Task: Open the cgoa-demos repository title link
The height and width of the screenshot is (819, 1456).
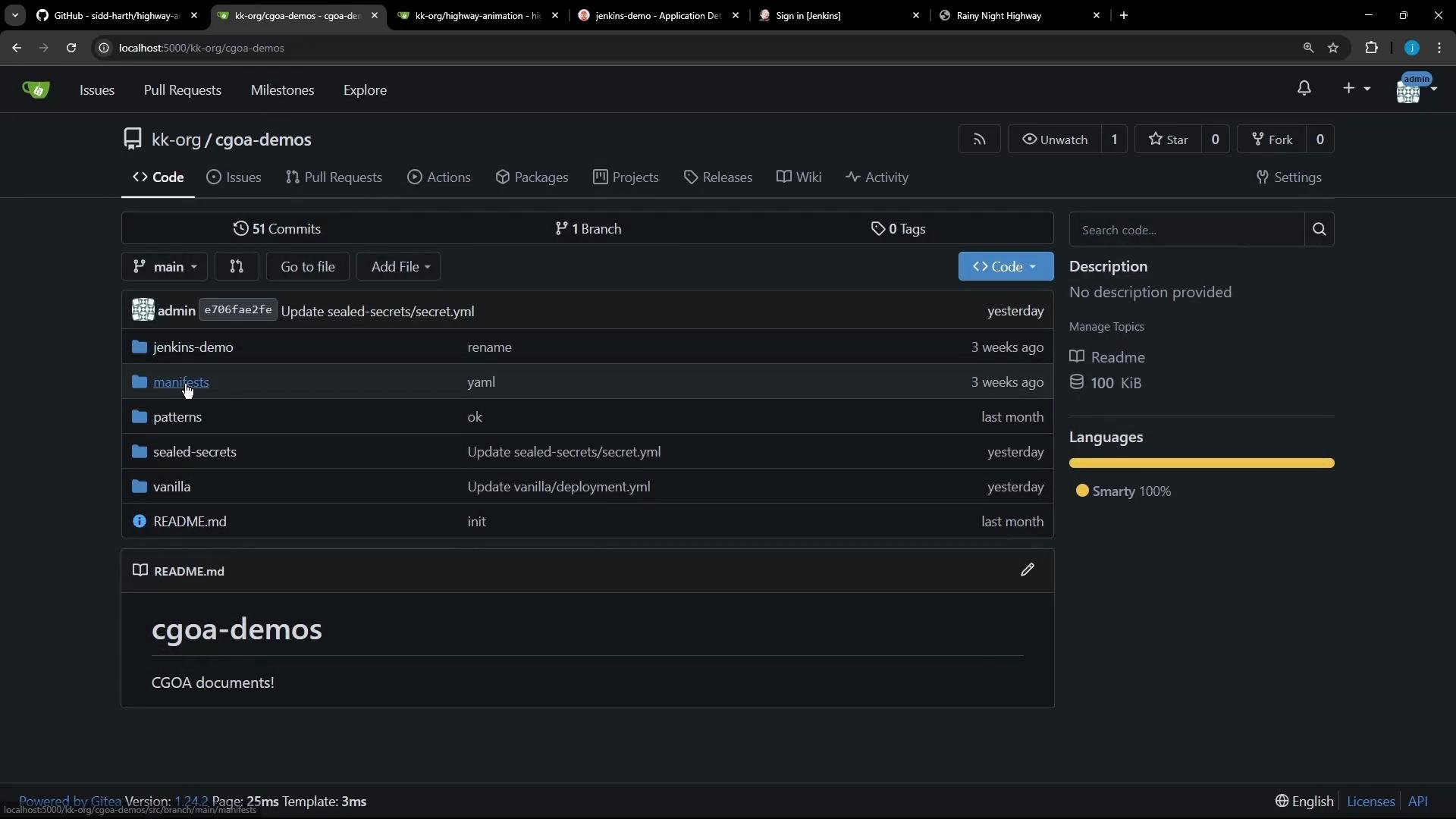Action: (x=262, y=140)
